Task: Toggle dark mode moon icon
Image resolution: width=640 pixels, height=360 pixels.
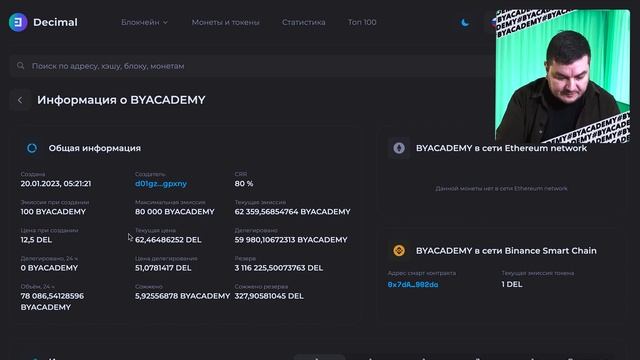Action: [x=465, y=22]
